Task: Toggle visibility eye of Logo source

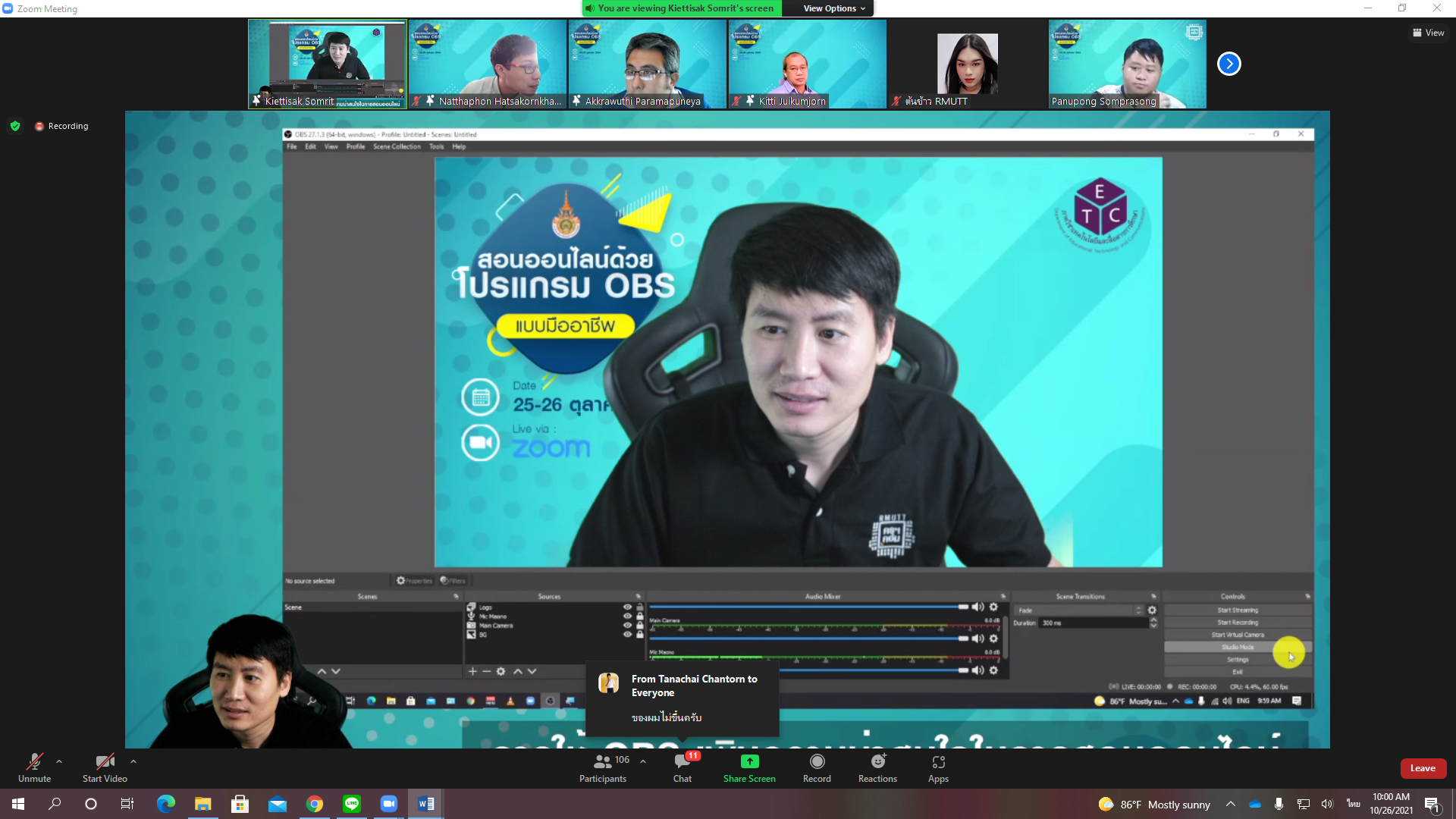Action: (x=627, y=607)
